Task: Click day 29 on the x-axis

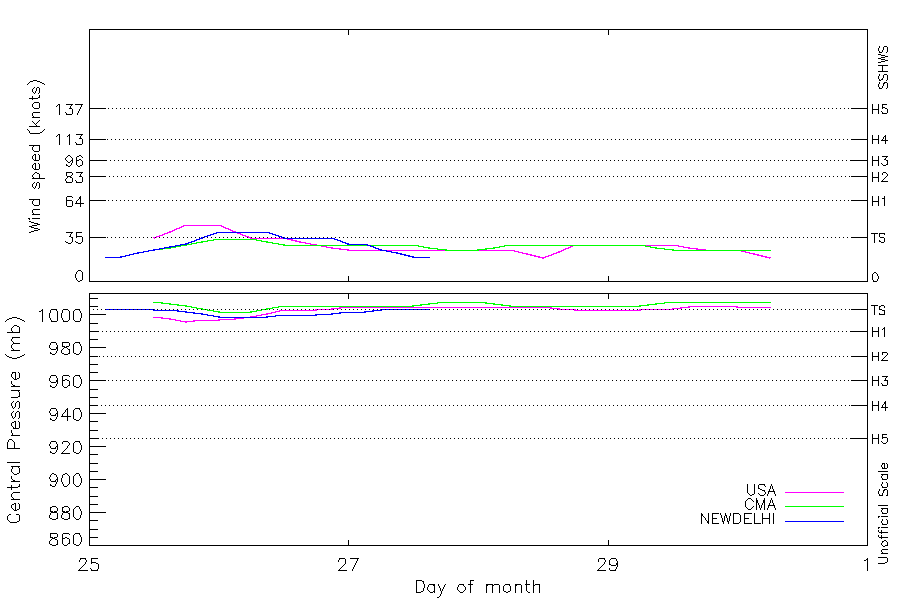Action: (x=608, y=565)
